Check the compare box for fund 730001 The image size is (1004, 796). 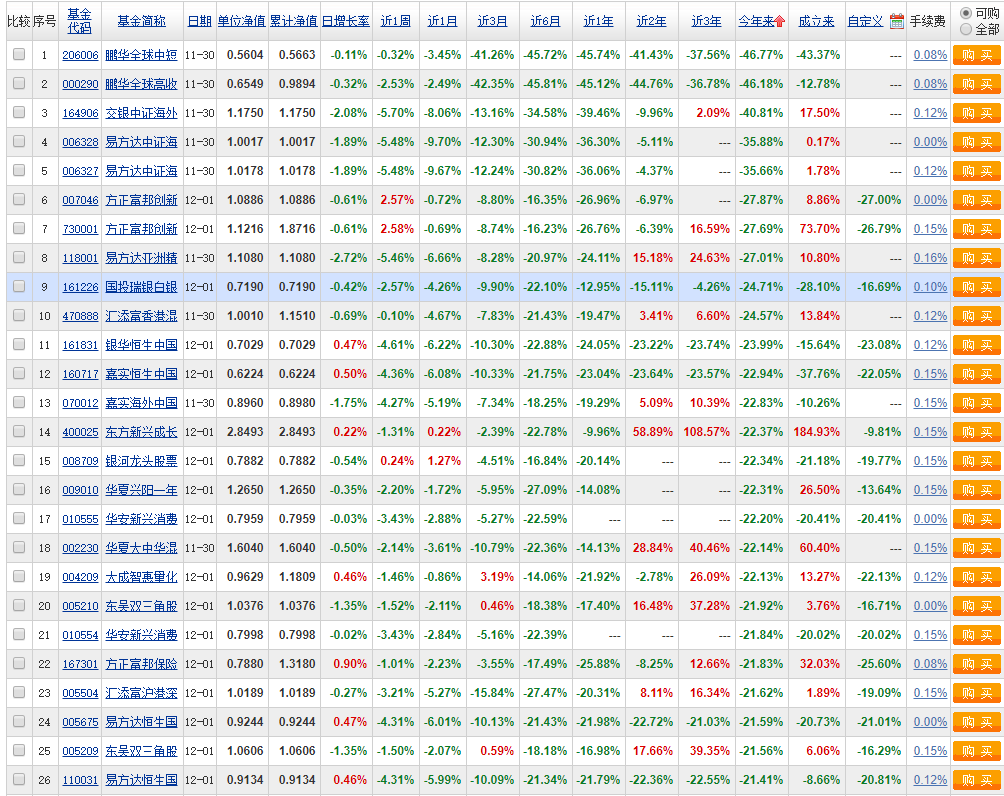click(x=19, y=228)
